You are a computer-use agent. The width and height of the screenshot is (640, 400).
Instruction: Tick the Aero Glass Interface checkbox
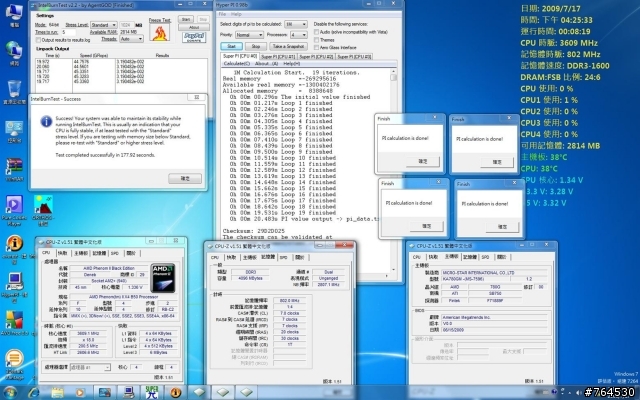point(316,47)
